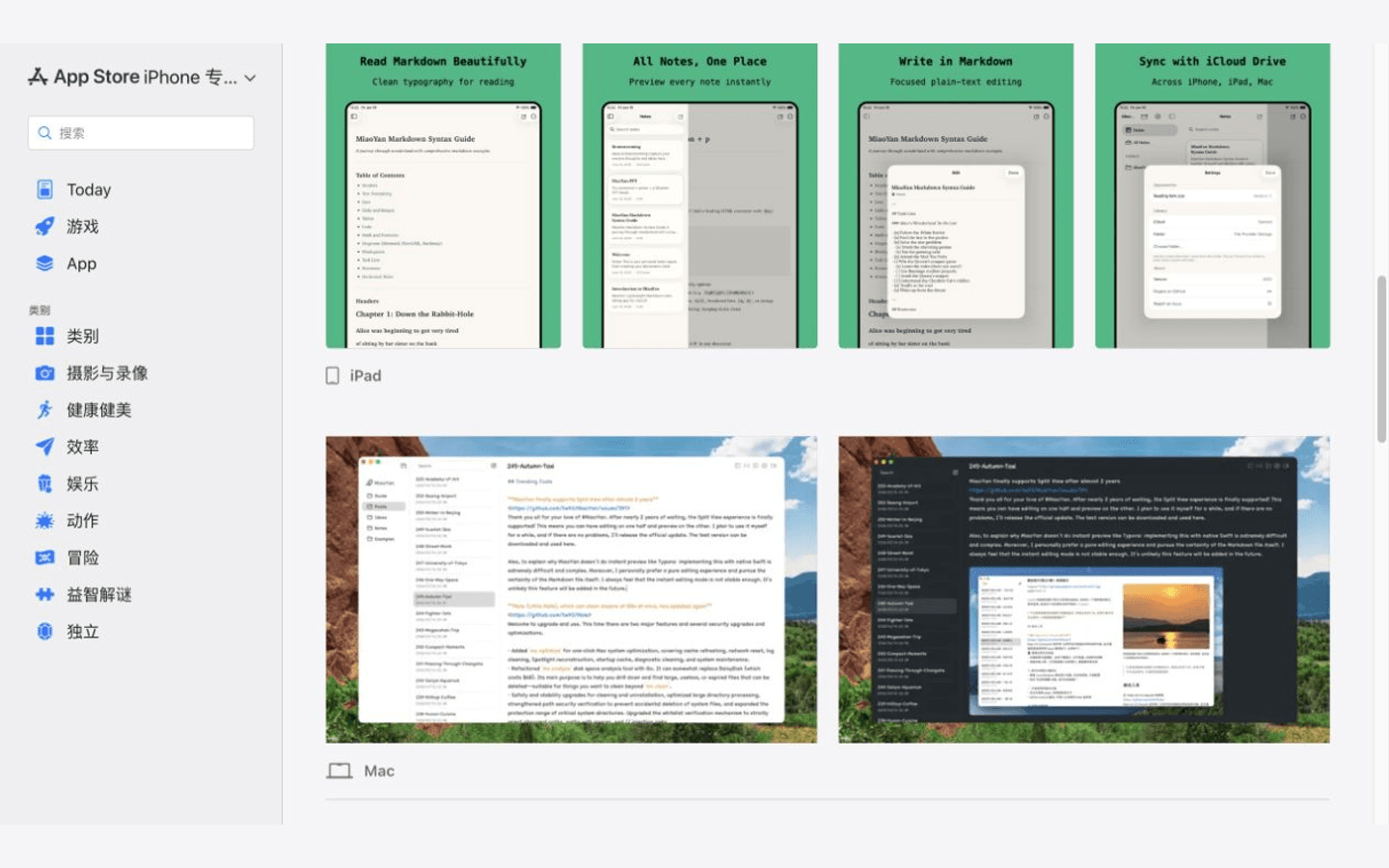Open All Notes, One Place screenshot

[x=700, y=196]
